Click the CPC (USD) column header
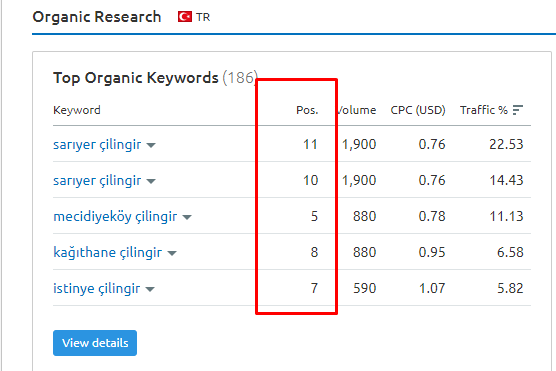556x371 pixels. [418, 110]
